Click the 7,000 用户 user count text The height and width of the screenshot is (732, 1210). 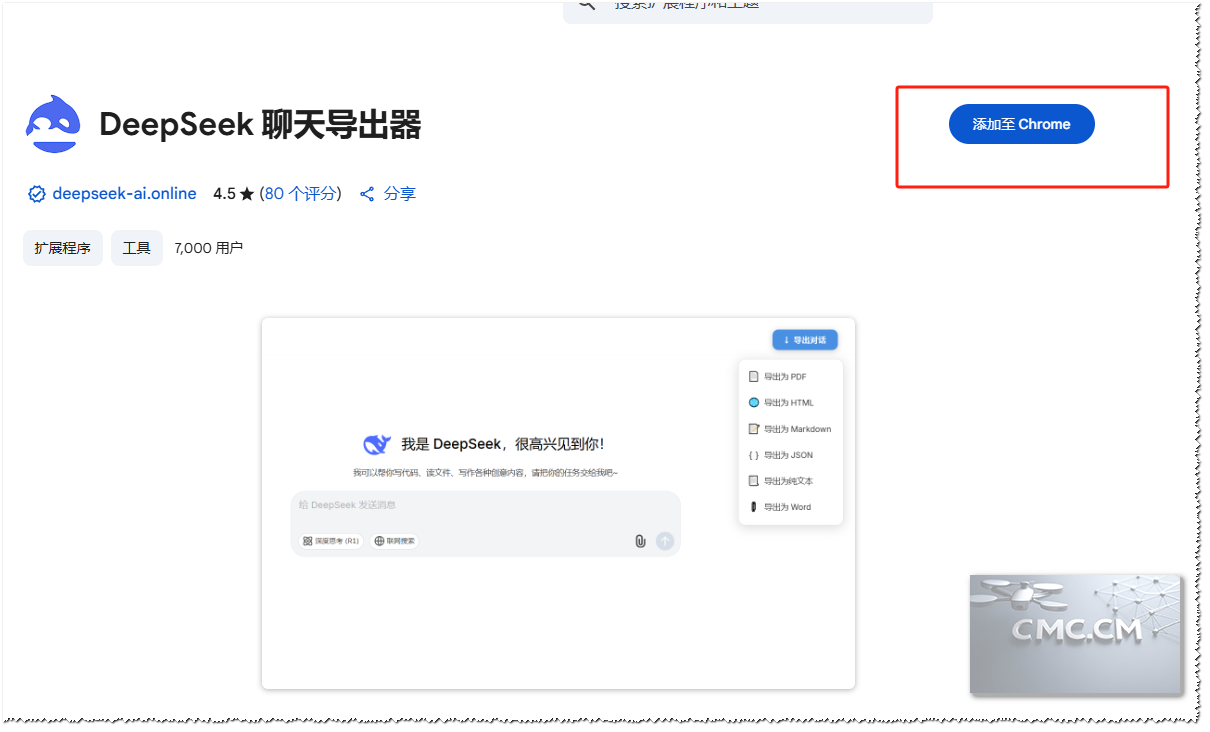(208, 248)
